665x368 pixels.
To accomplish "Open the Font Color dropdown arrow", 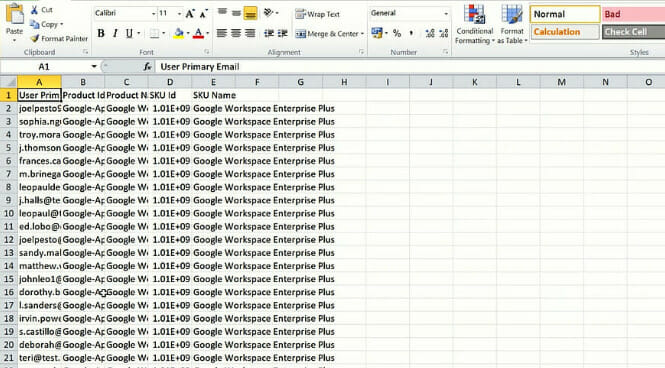I will click(x=207, y=33).
